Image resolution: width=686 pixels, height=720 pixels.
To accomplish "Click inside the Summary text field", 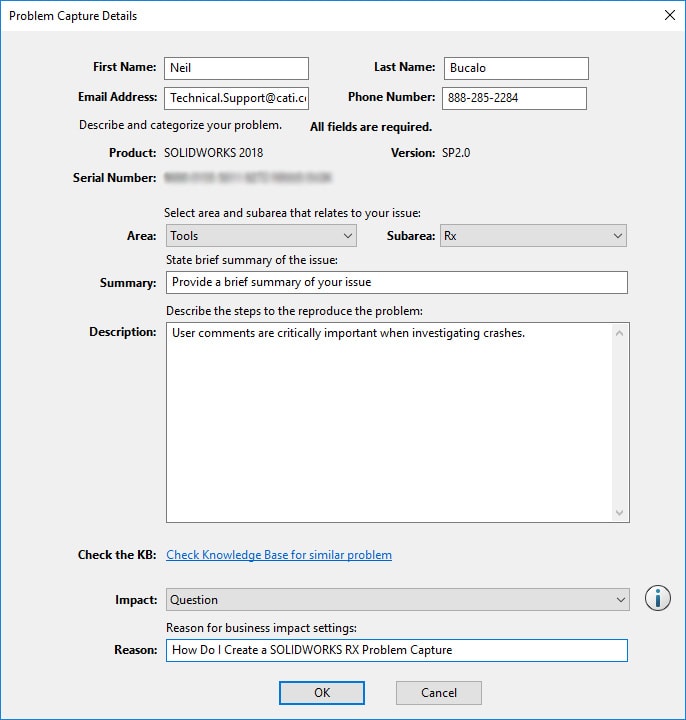I will point(396,282).
